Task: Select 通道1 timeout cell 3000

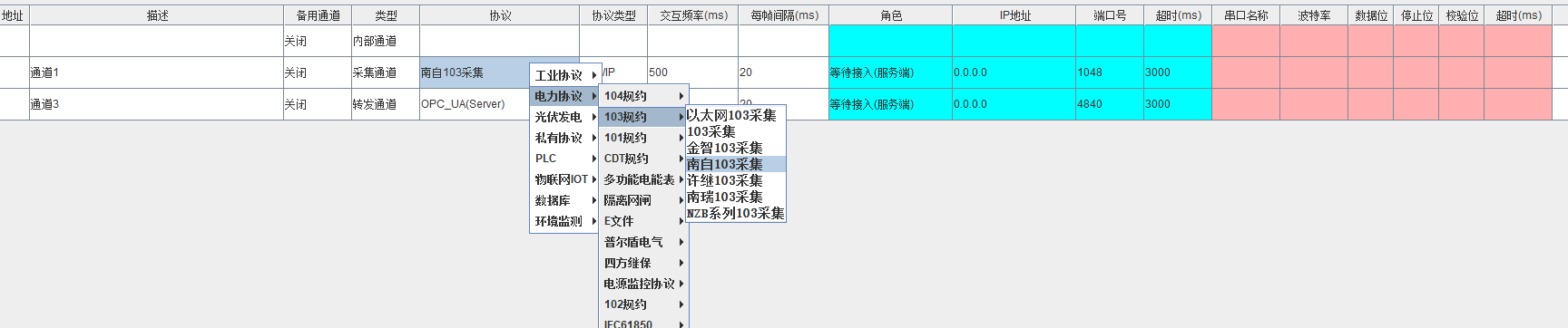Action: tap(1178, 72)
